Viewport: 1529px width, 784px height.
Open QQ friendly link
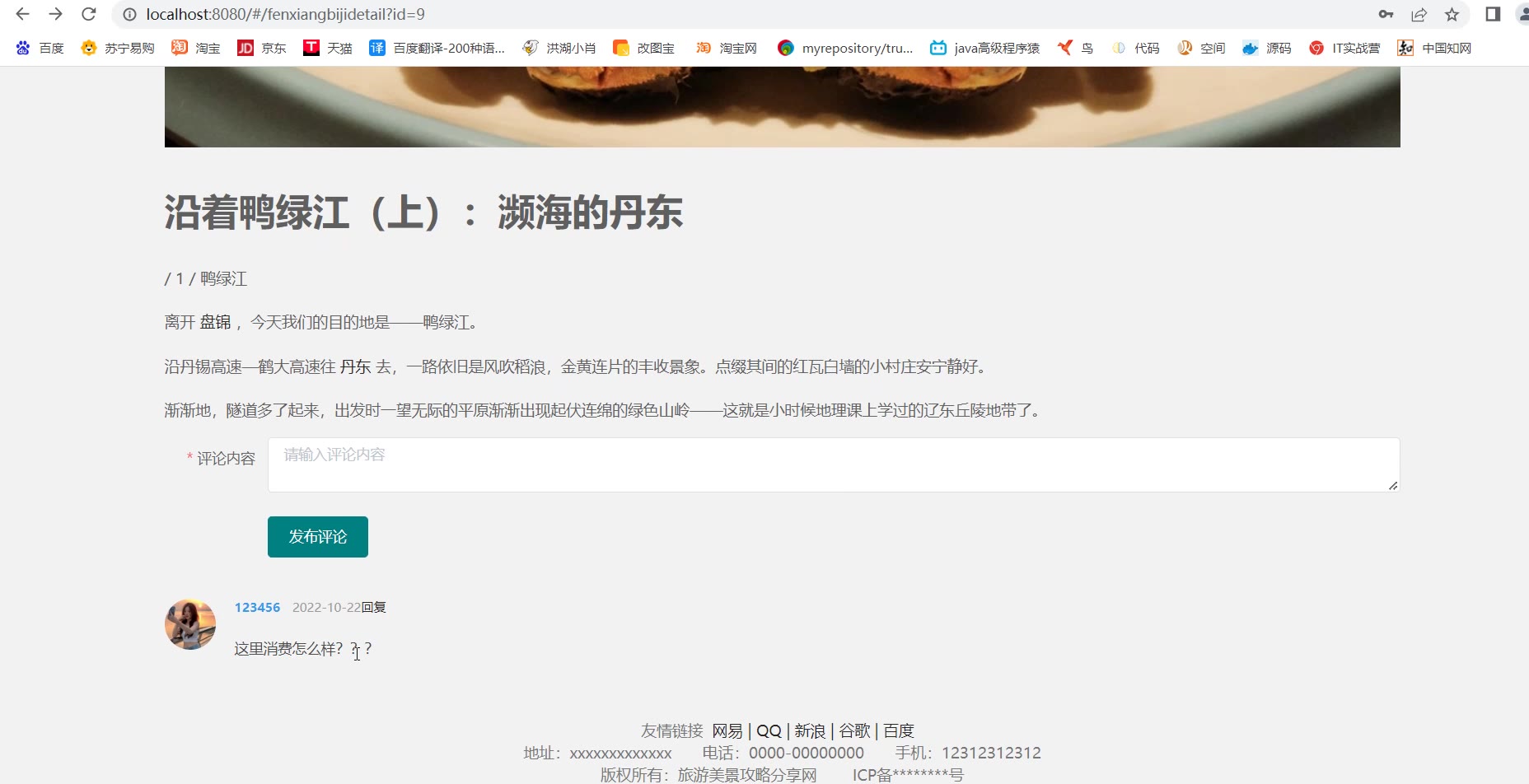769,730
